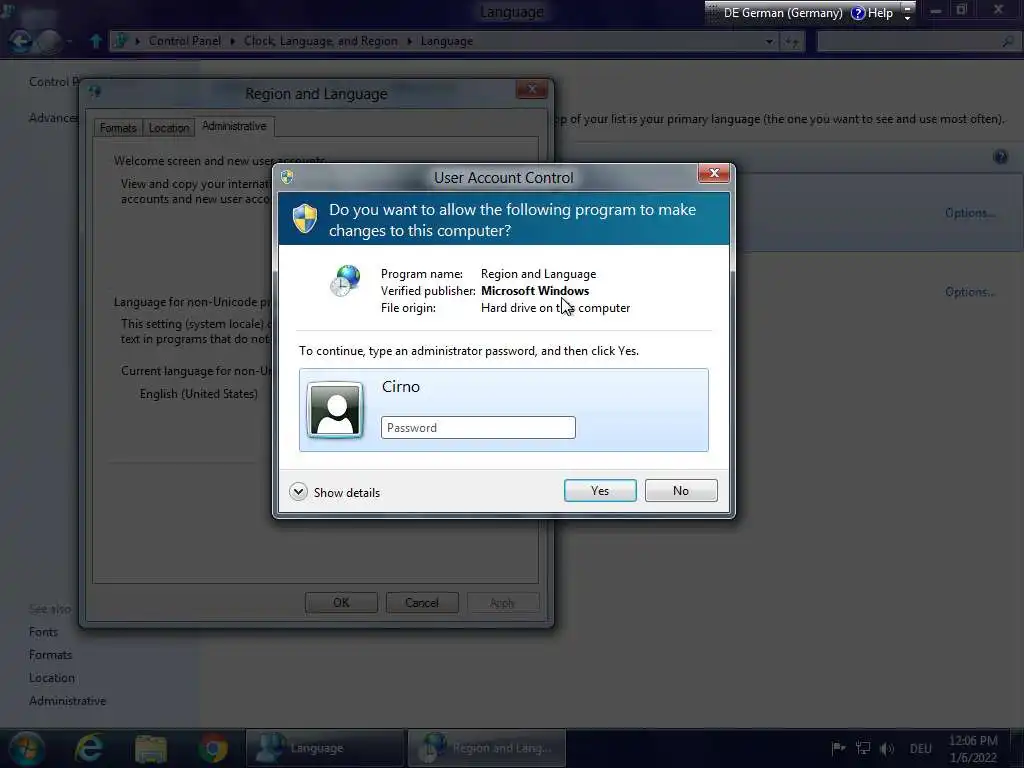The image size is (1024, 768).
Task: Click the Language breadcrumb segment
Action: pos(446,41)
